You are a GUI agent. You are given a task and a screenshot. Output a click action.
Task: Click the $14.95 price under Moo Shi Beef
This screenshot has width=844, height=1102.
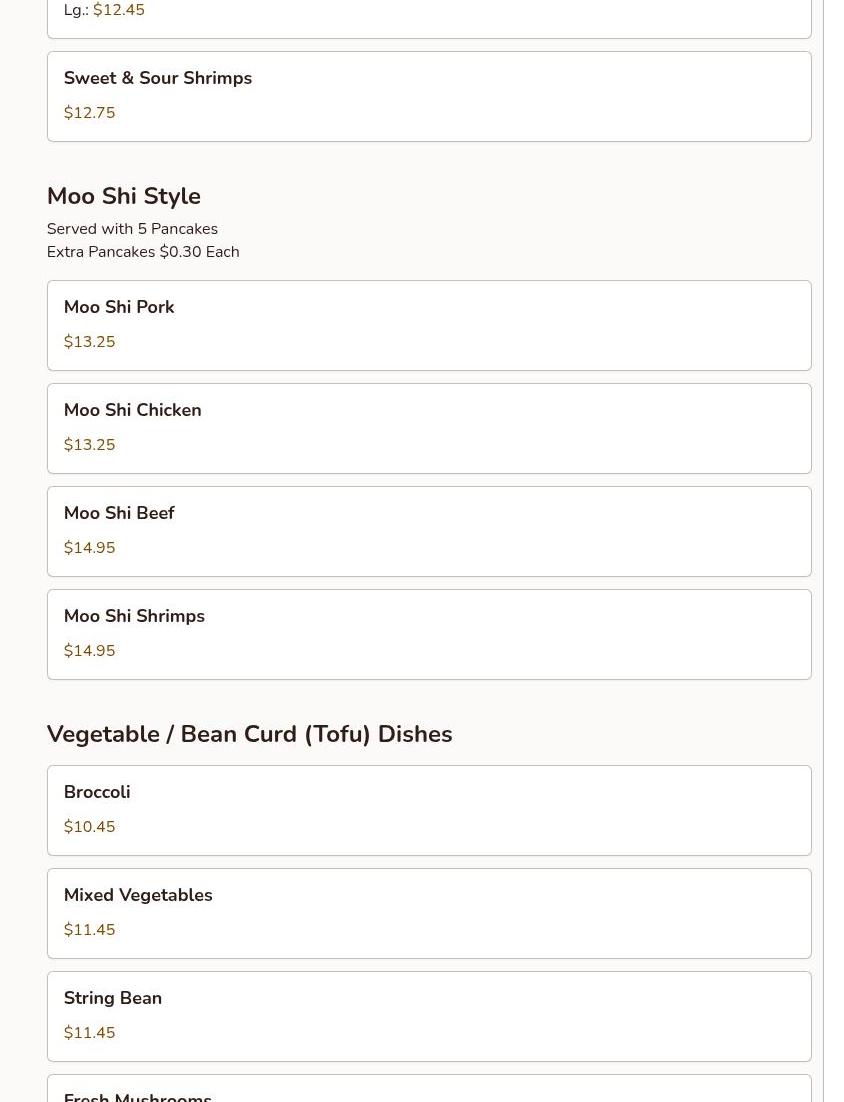click(89, 548)
